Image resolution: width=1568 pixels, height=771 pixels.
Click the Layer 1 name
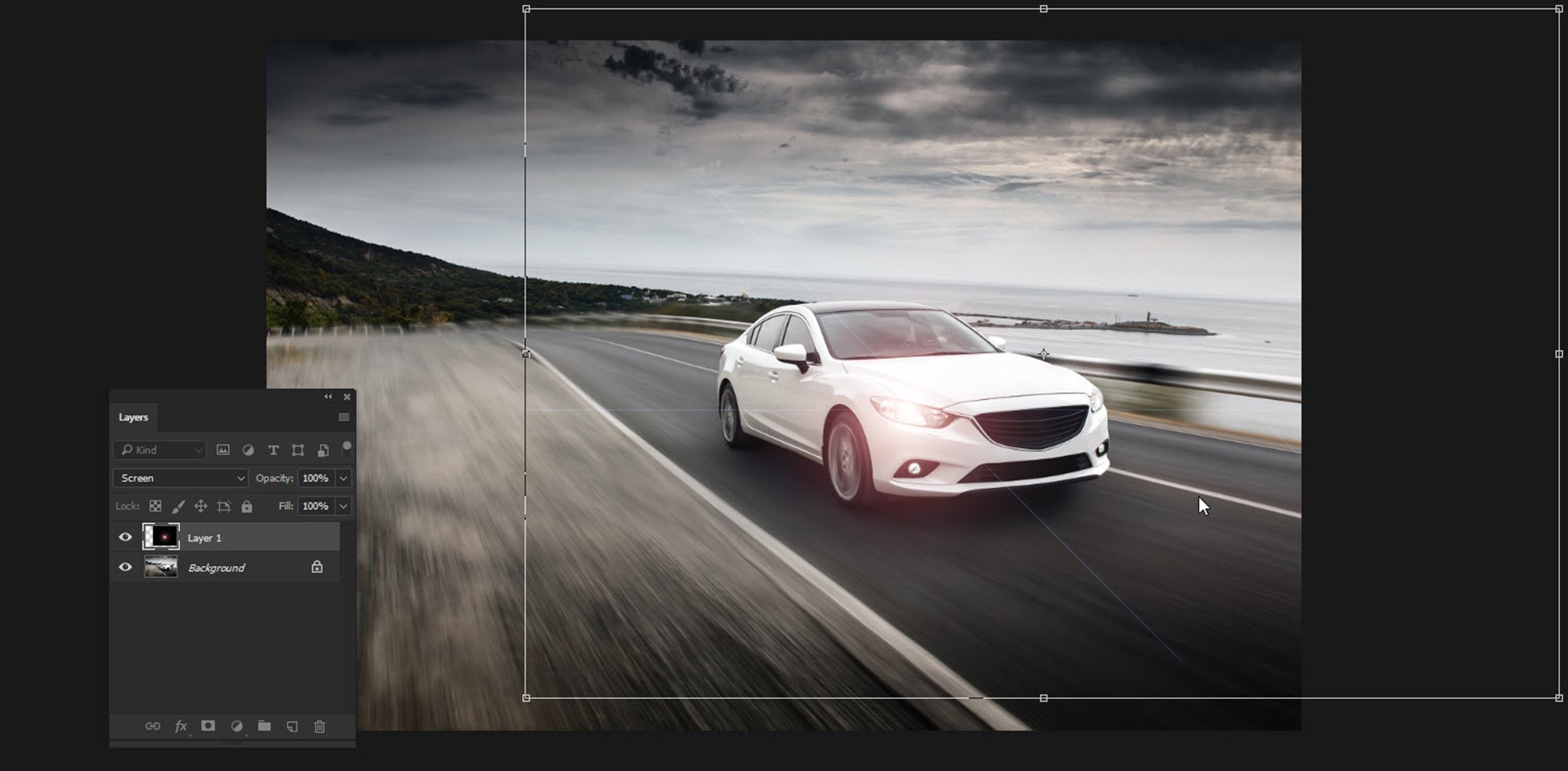tap(204, 538)
